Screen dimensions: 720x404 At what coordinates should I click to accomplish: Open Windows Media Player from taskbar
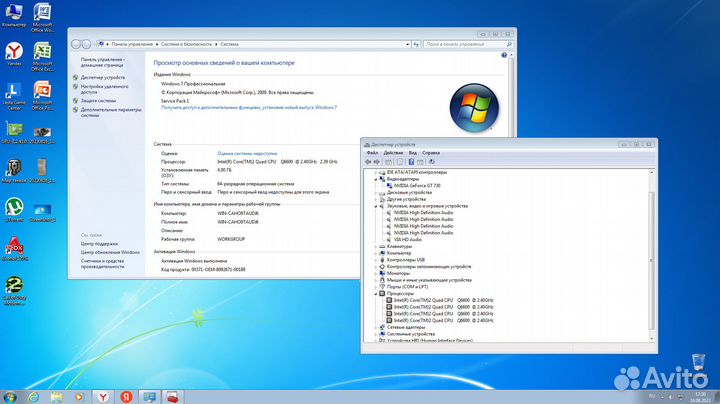[79, 397]
